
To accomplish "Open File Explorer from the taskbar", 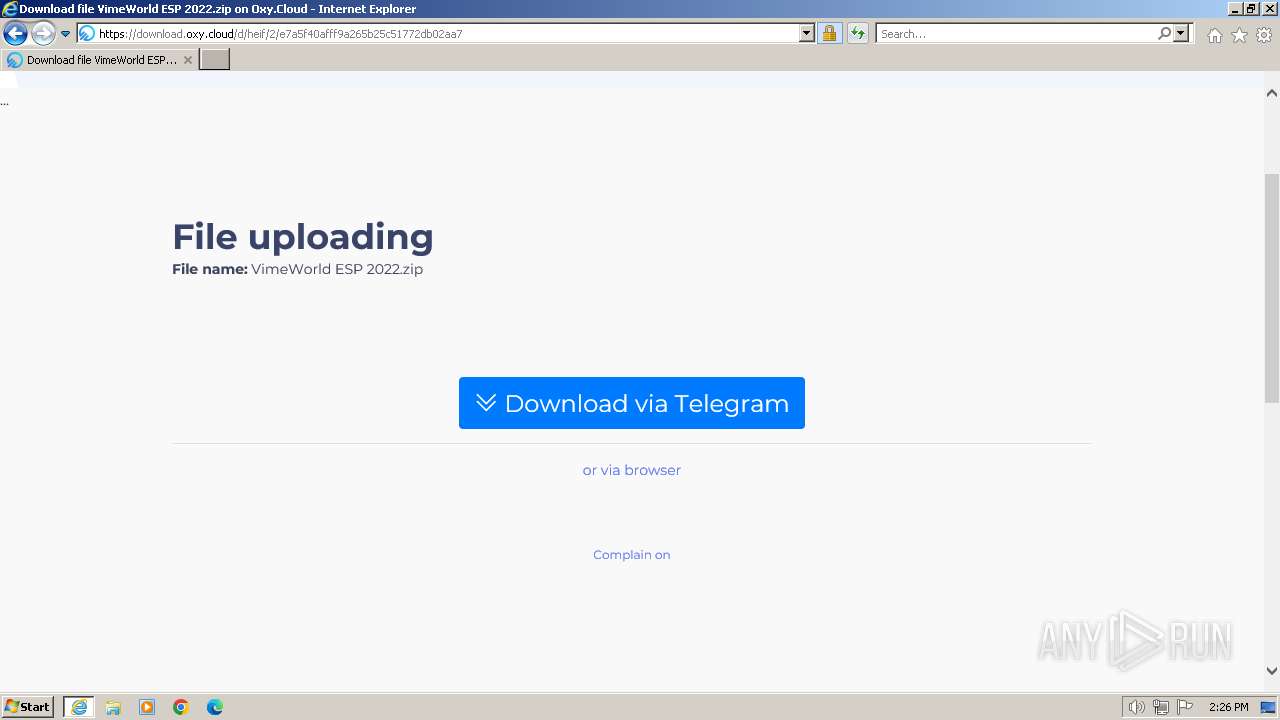I will coord(113,707).
